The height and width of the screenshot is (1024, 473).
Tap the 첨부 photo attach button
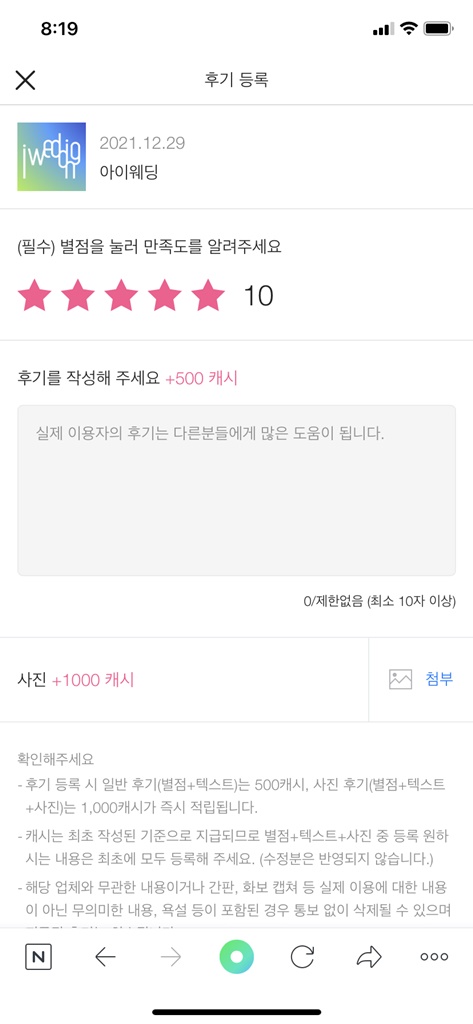[439, 679]
